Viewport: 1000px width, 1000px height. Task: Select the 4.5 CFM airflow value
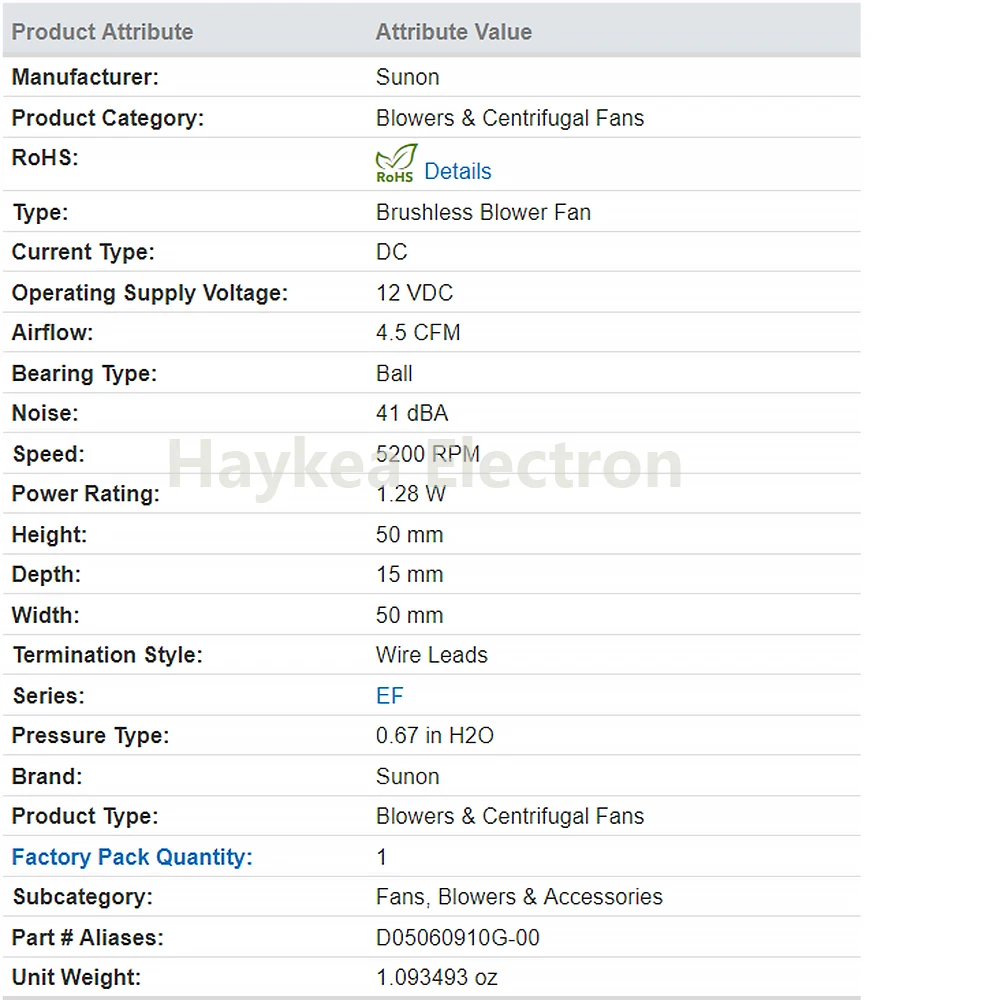[418, 333]
